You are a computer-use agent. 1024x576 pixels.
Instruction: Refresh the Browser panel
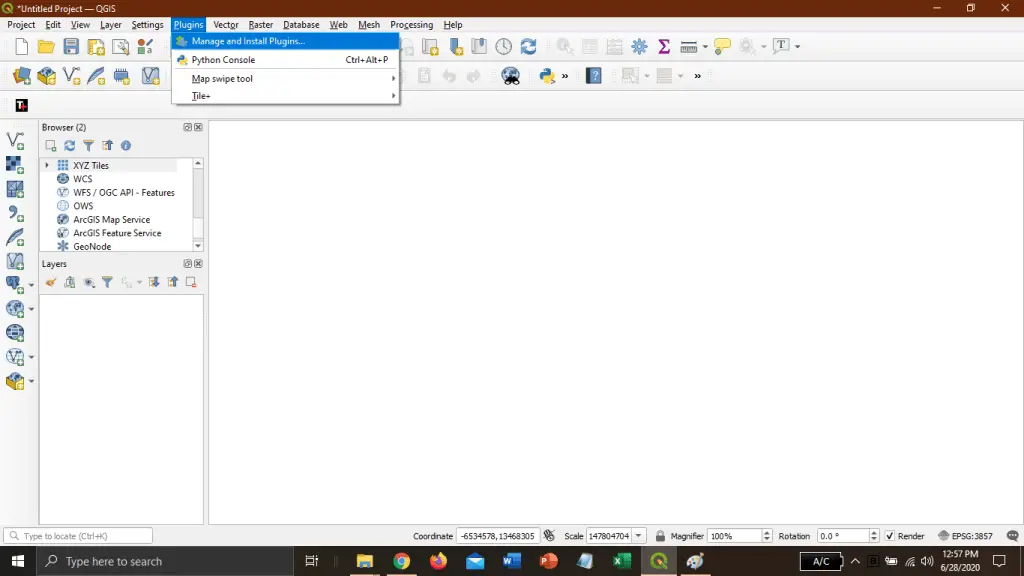click(x=69, y=146)
